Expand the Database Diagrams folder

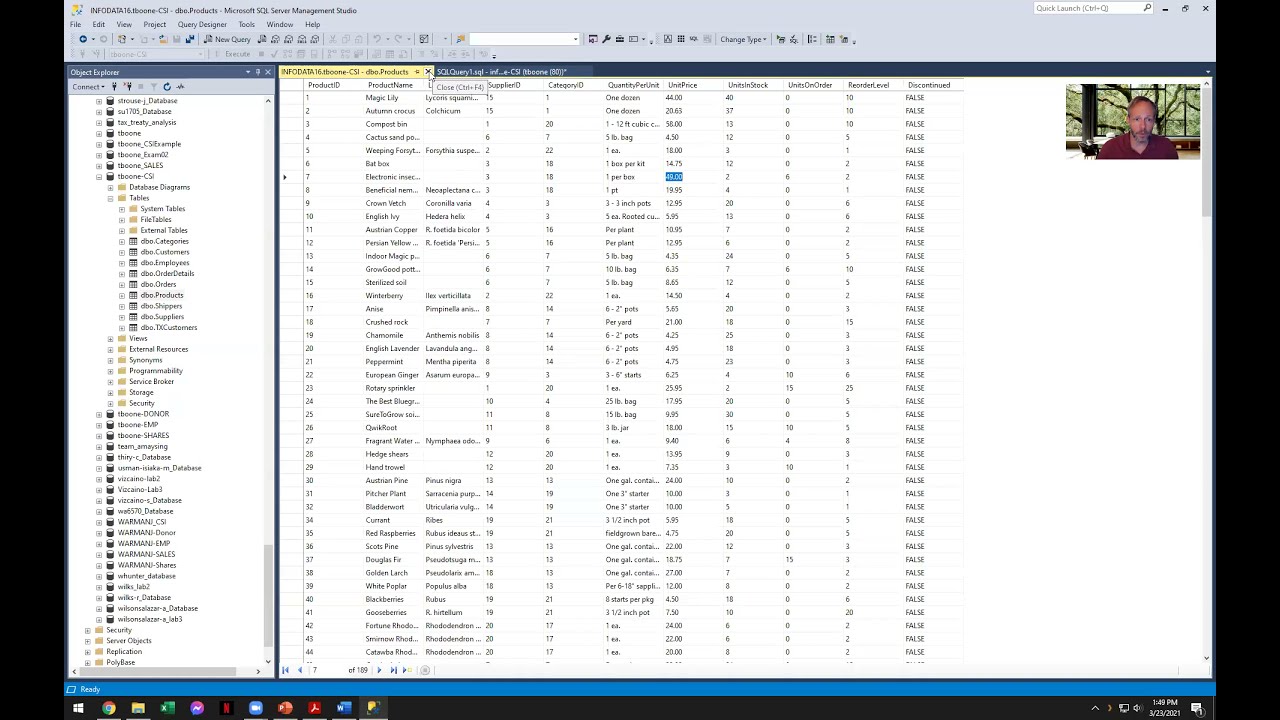(110, 187)
